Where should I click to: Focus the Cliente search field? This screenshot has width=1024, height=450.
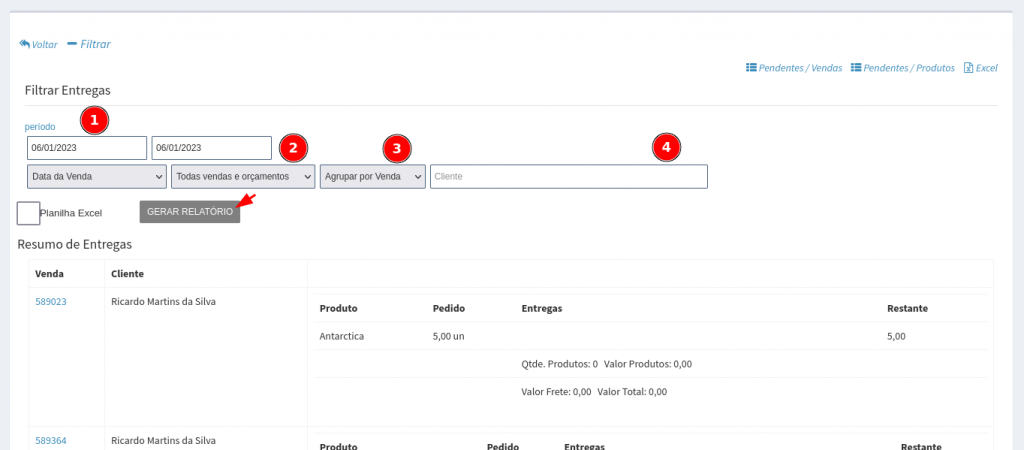coord(568,177)
